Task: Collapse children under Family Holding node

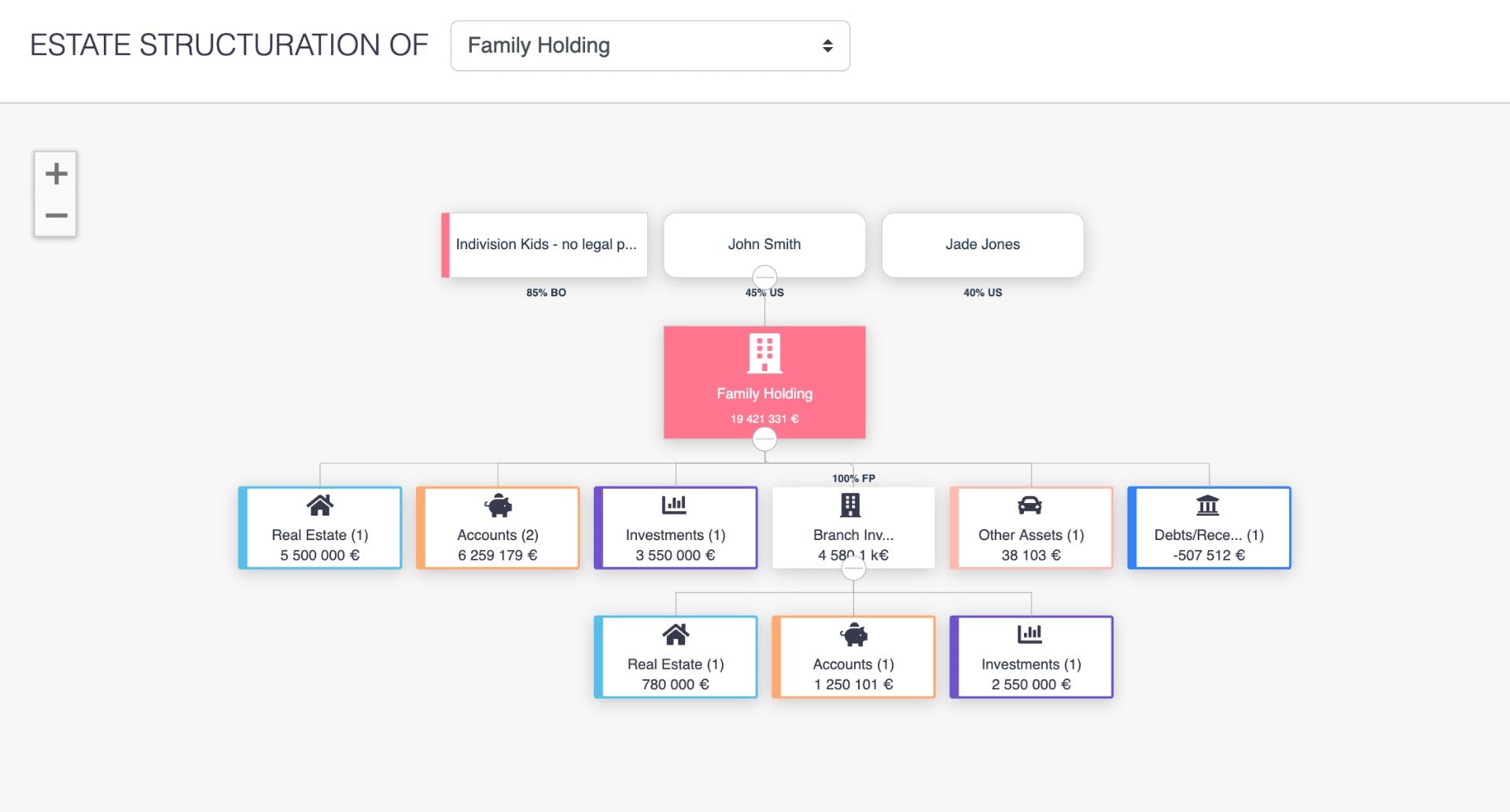Action: [x=764, y=439]
